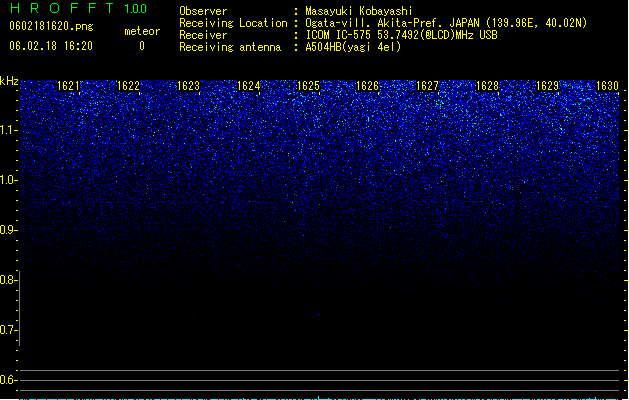Viewport: 629px width, 400px height.
Task: Click the 1622 time marker
Action: tap(128, 86)
